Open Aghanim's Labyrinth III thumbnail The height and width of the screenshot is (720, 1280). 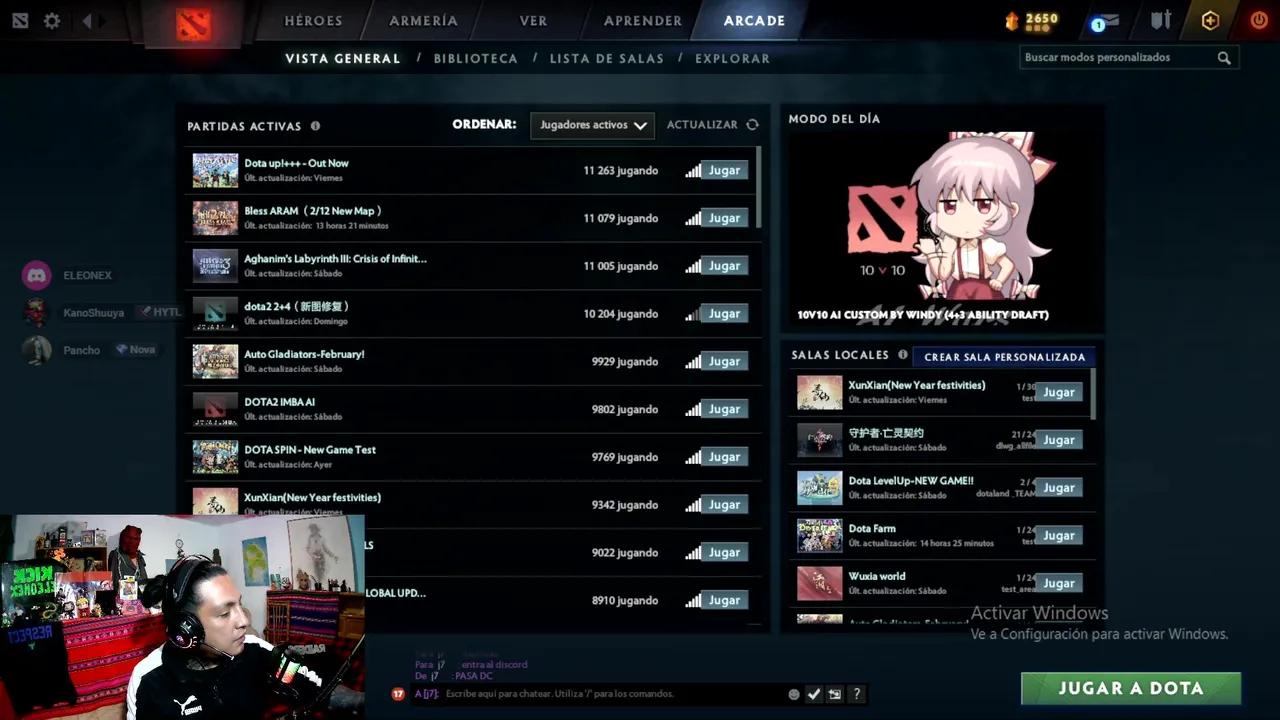[215, 266]
